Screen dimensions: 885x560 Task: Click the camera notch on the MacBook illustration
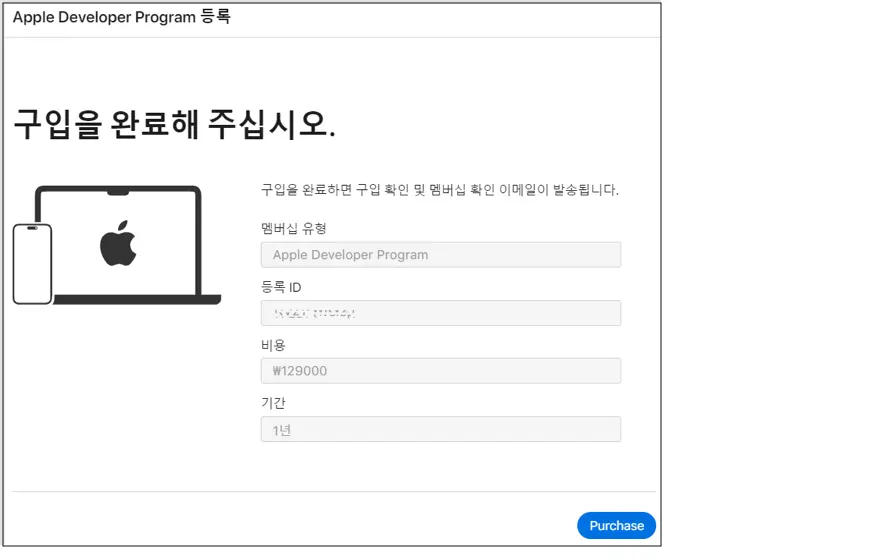[x=118, y=192]
